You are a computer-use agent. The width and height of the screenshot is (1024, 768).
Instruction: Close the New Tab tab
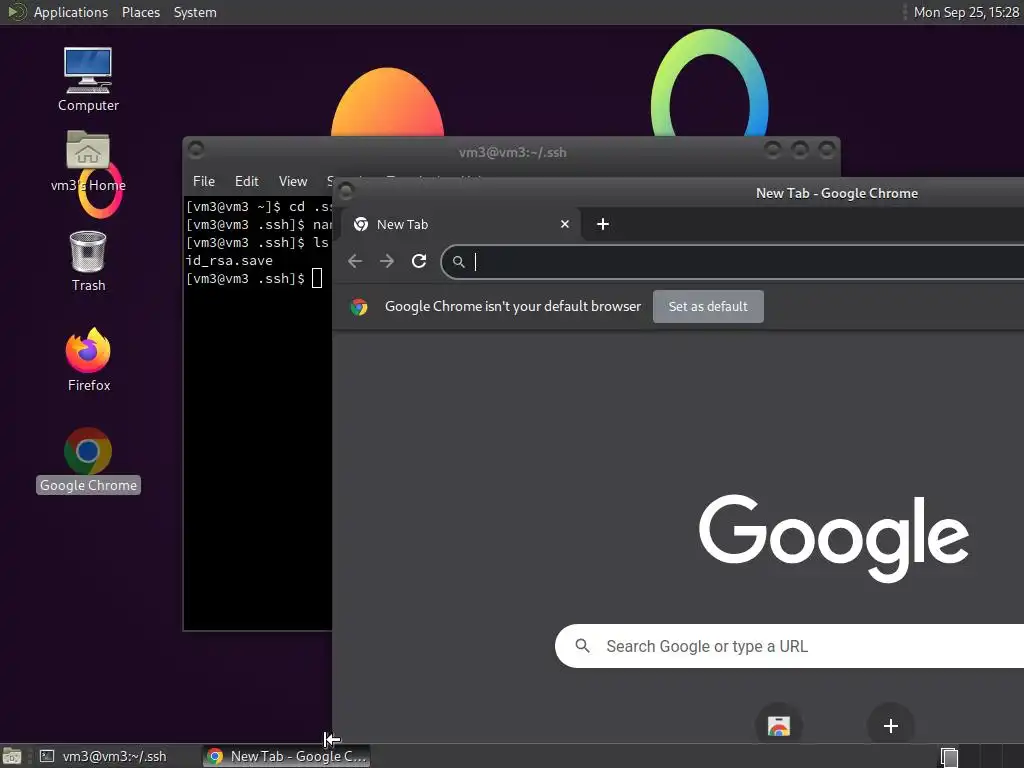pos(565,225)
